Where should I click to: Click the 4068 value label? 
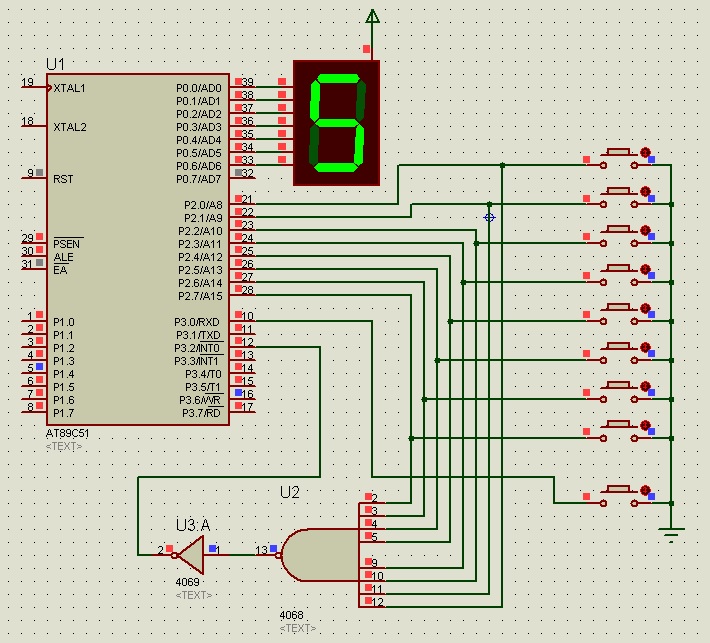tap(292, 615)
